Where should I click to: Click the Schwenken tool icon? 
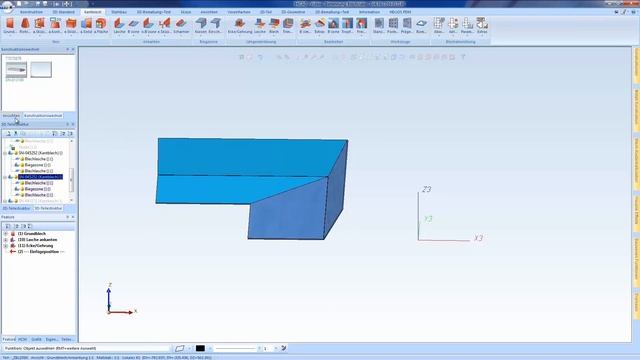(181, 23)
